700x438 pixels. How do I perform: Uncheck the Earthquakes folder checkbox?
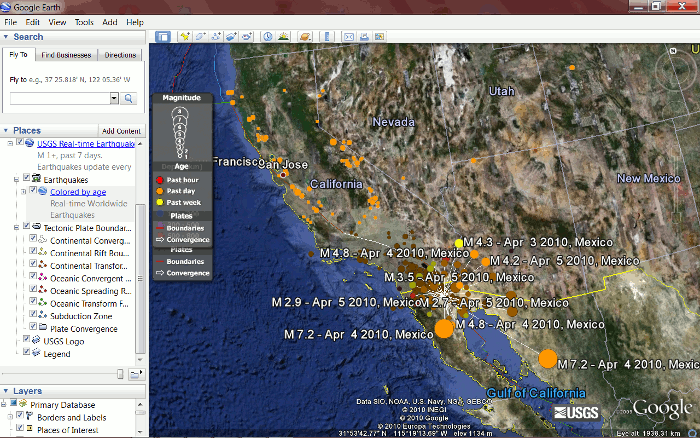pos(26,178)
